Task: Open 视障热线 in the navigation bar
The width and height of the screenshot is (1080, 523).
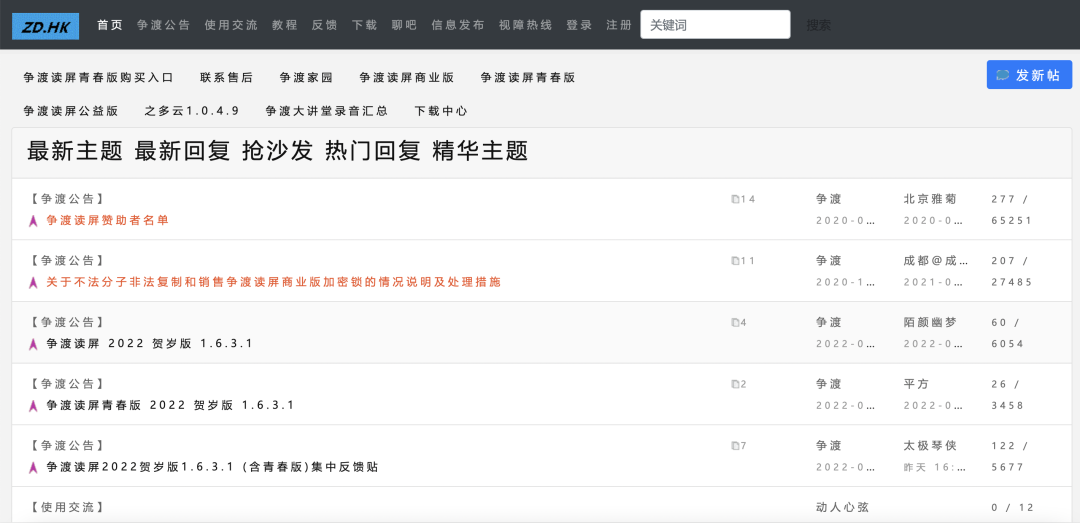Action: tap(526, 25)
